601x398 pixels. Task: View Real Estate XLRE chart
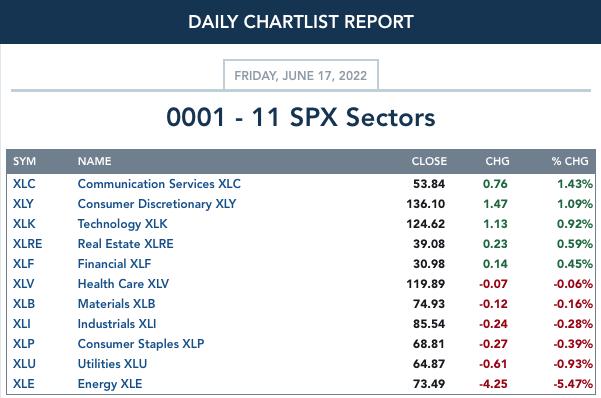[x=125, y=243]
